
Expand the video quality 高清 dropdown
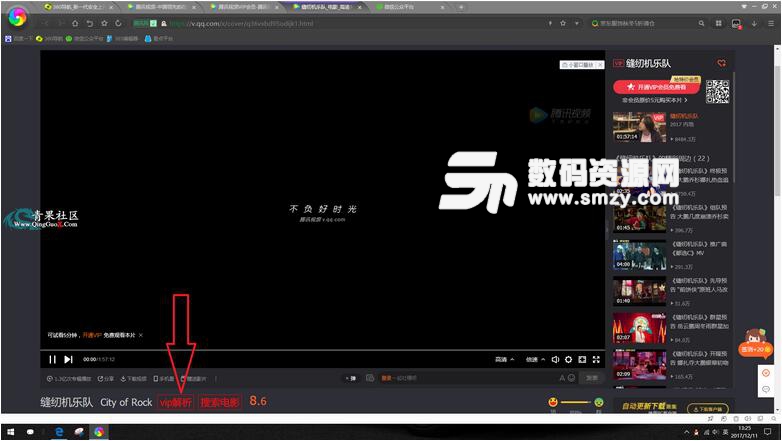504,359
